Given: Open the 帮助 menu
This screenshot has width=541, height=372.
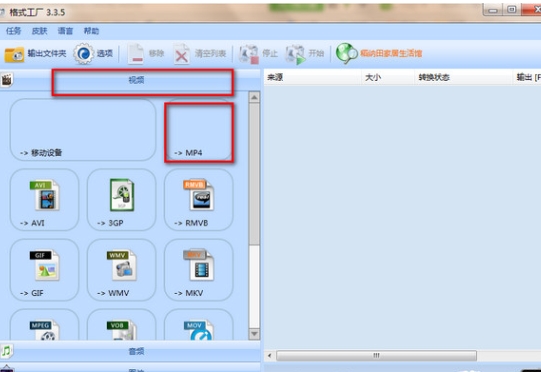Looking at the screenshot, I should [x=91, y=31].
